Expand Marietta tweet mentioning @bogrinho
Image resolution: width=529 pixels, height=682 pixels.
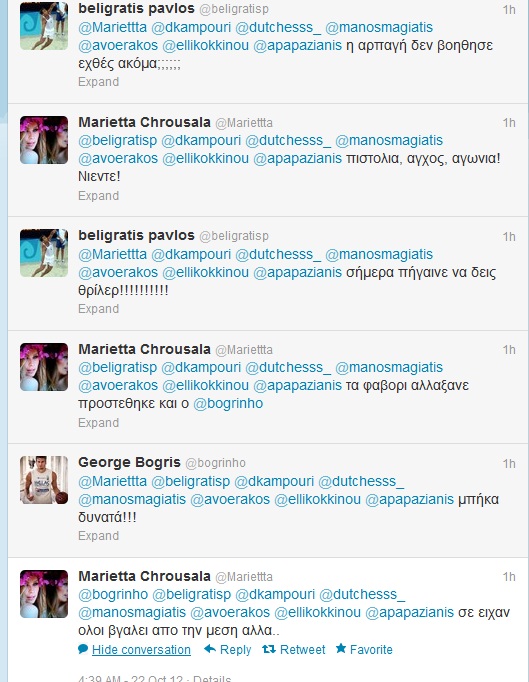(x=98, y=422)
